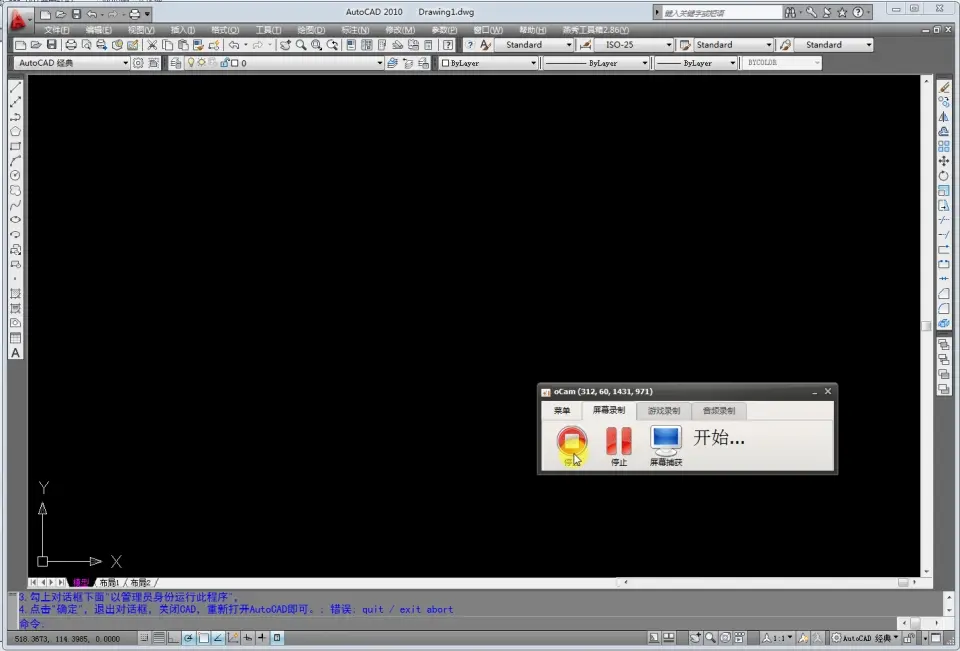The width and height of the screenshot is (960, 651).
Task: Open the 绘图(D) menu
Action: (x=311, y=29)
